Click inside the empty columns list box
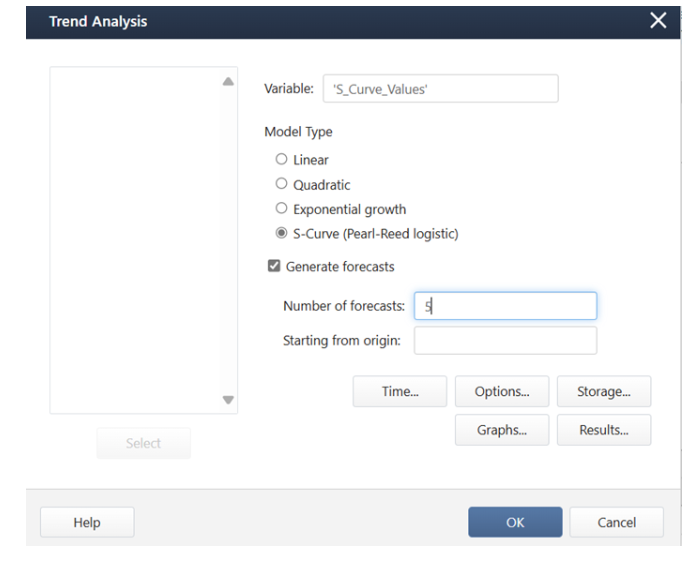Viewport: 697px width, 562px height. (x=135, y=240)
